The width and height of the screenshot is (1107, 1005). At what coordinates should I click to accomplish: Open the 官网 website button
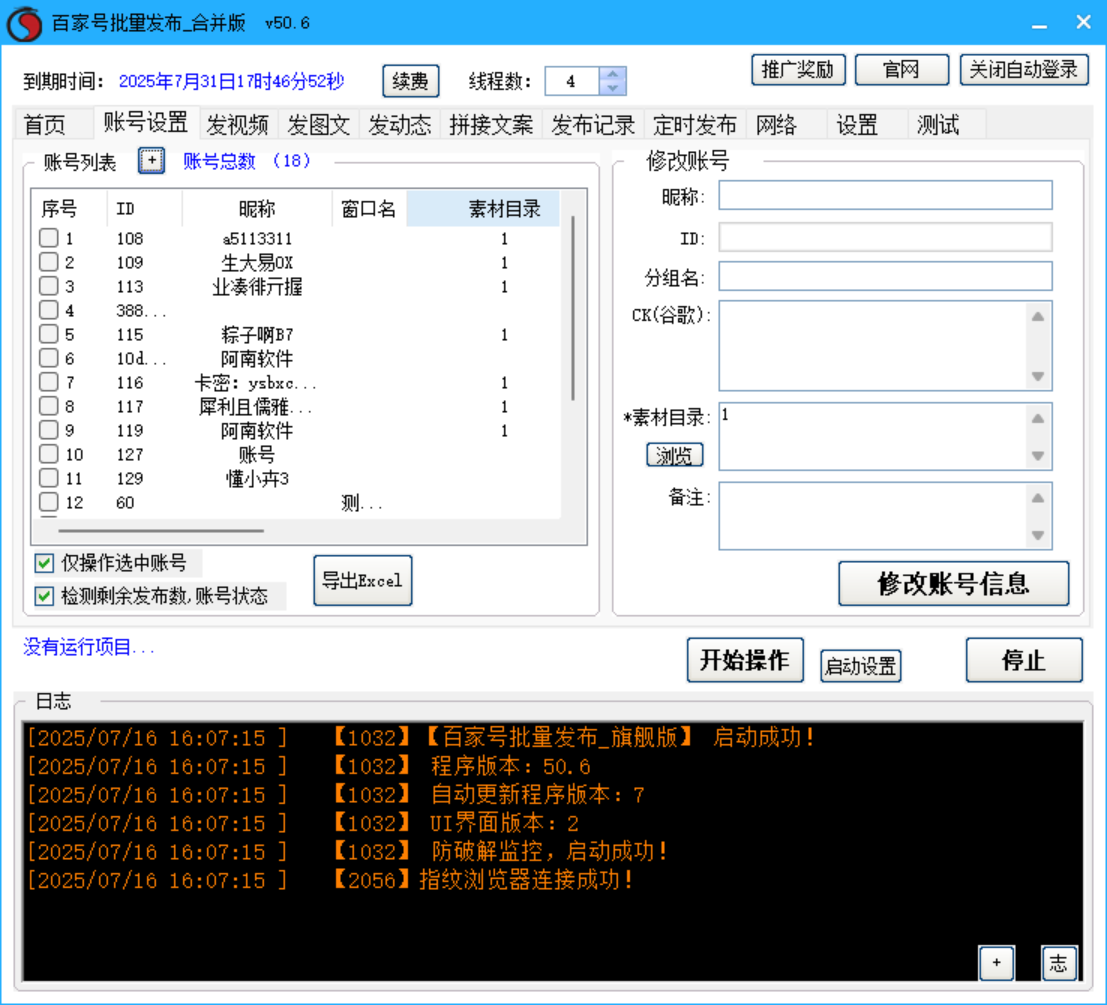tap(902, 70)
